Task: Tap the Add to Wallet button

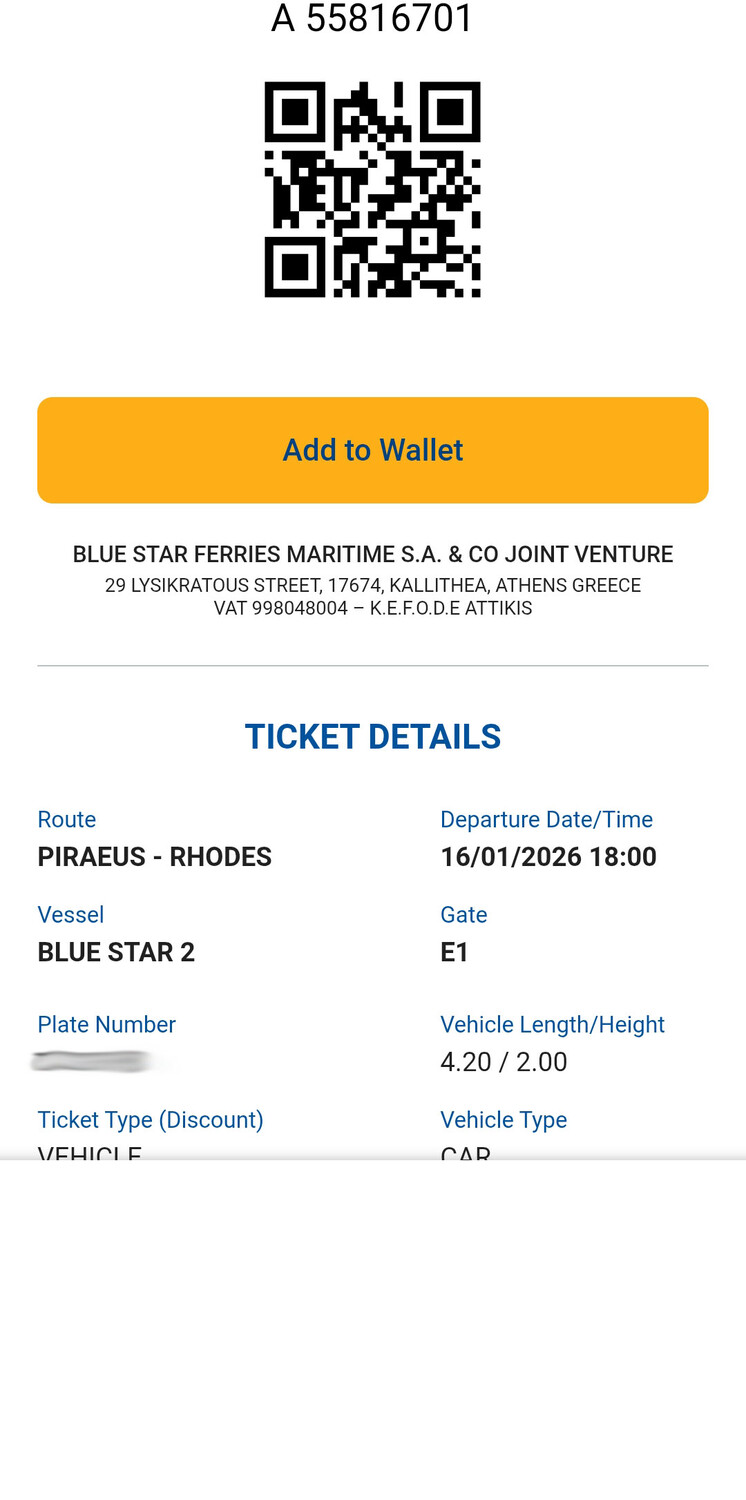Action: tap(373, 450)
